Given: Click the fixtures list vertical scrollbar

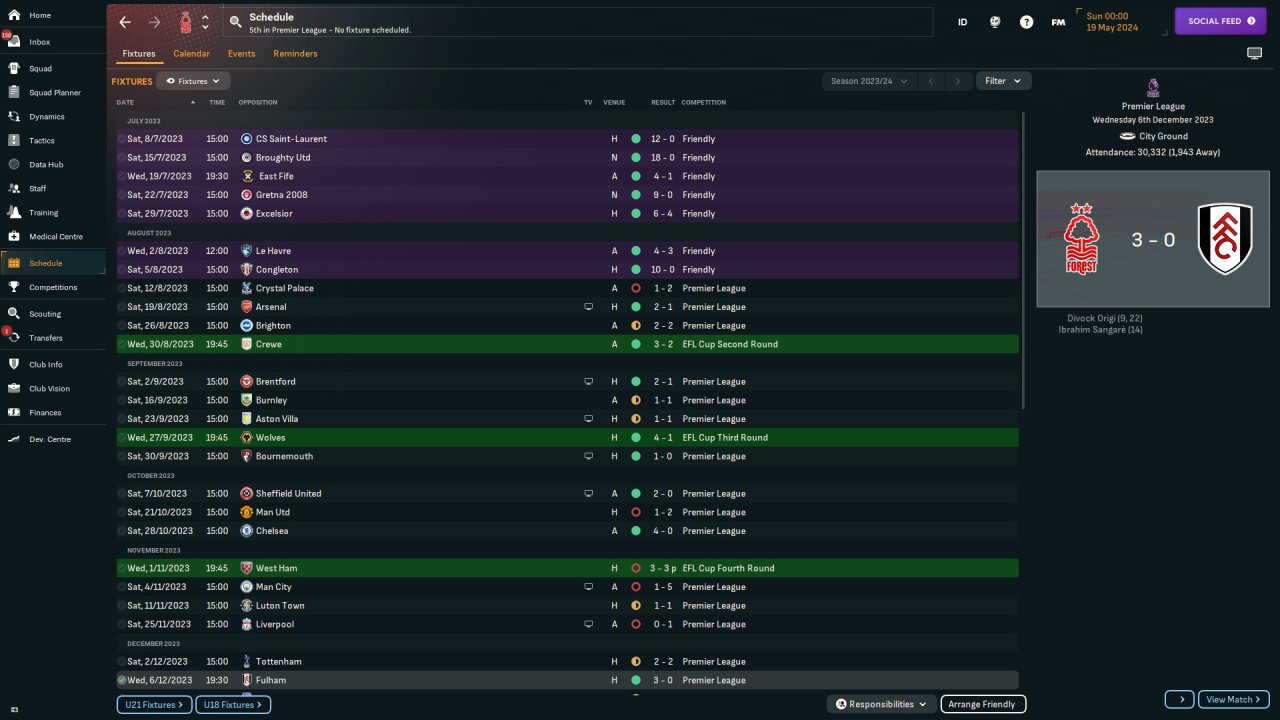Looking at the screenshot, I should click(x=1022, y=260).
